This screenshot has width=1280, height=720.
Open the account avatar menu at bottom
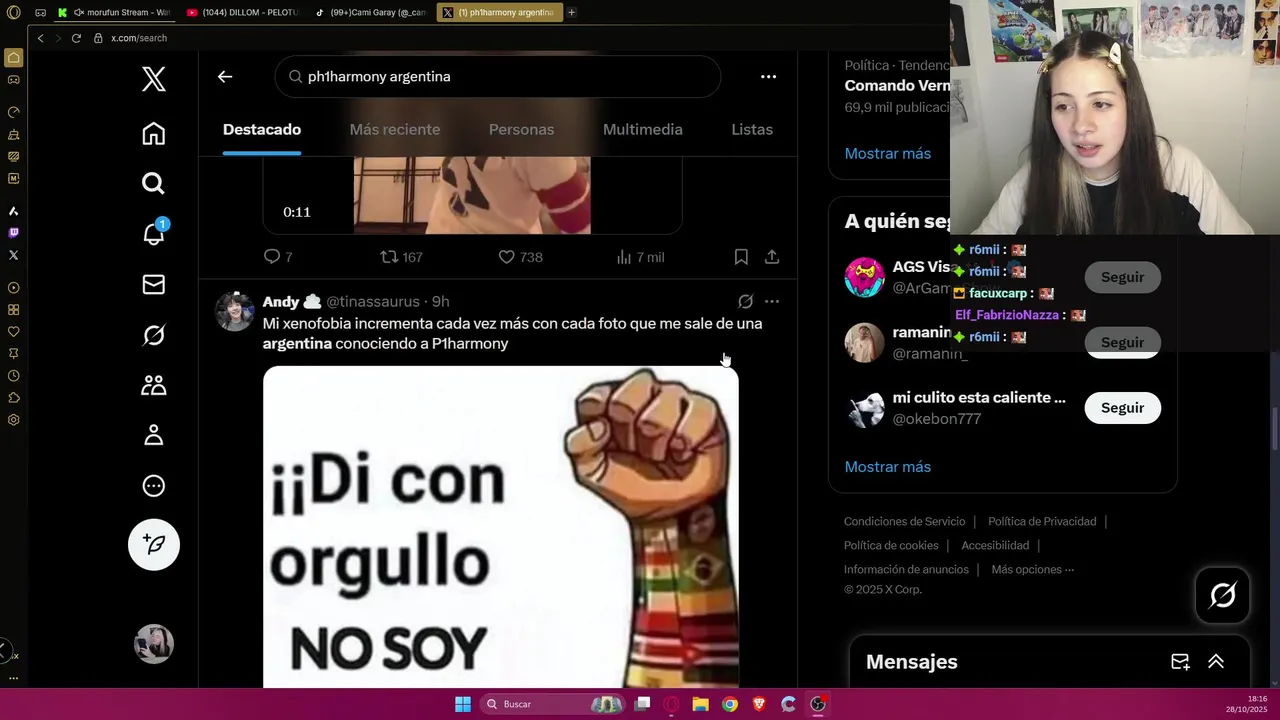(x=153, y=644)
